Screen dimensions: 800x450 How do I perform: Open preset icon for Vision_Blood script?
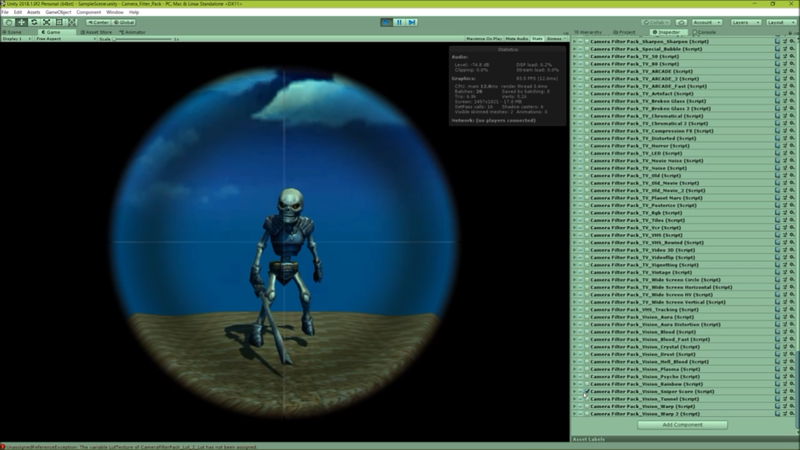coord(785,332)
